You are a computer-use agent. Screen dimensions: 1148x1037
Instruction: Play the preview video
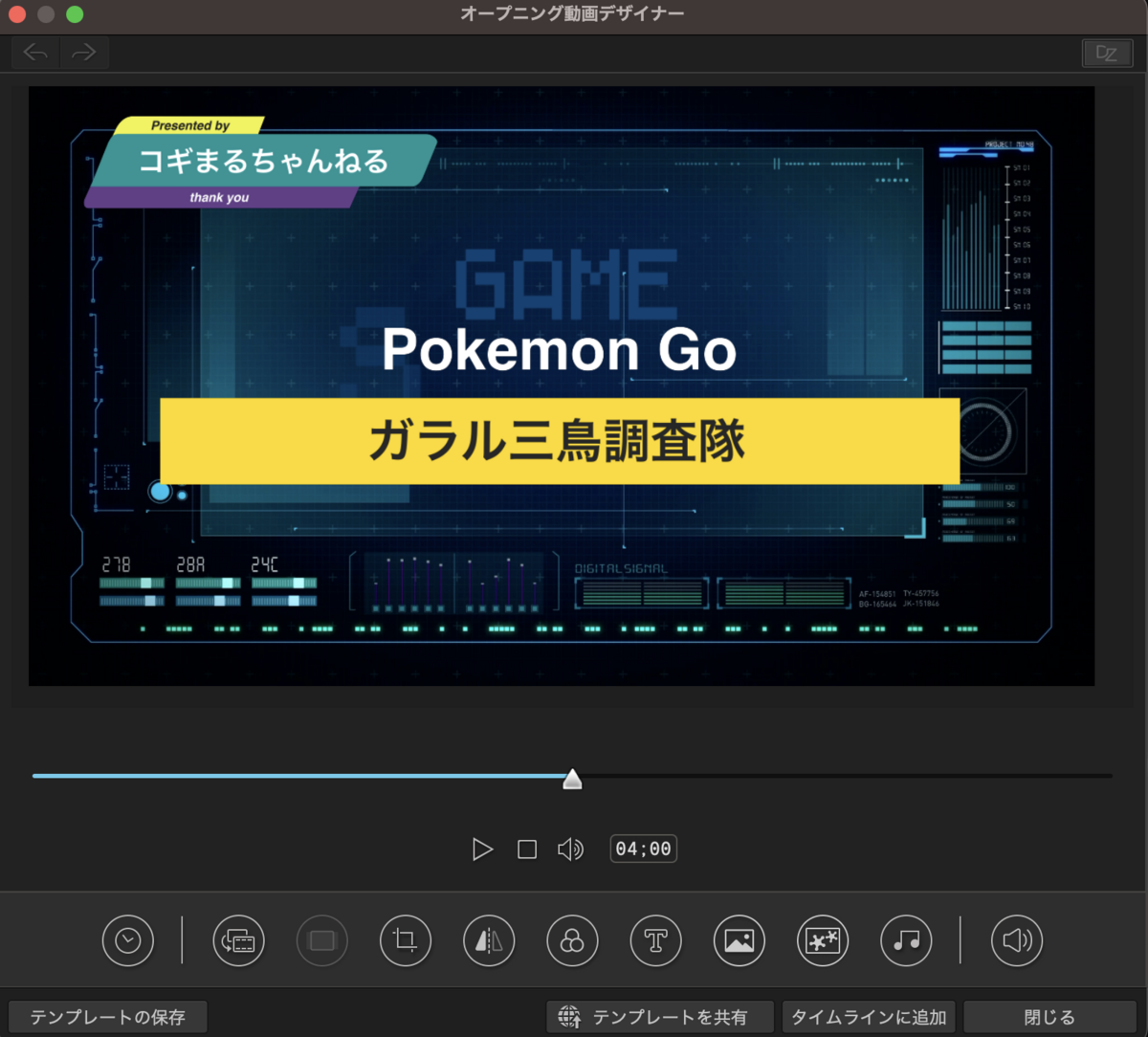[482, 849]
